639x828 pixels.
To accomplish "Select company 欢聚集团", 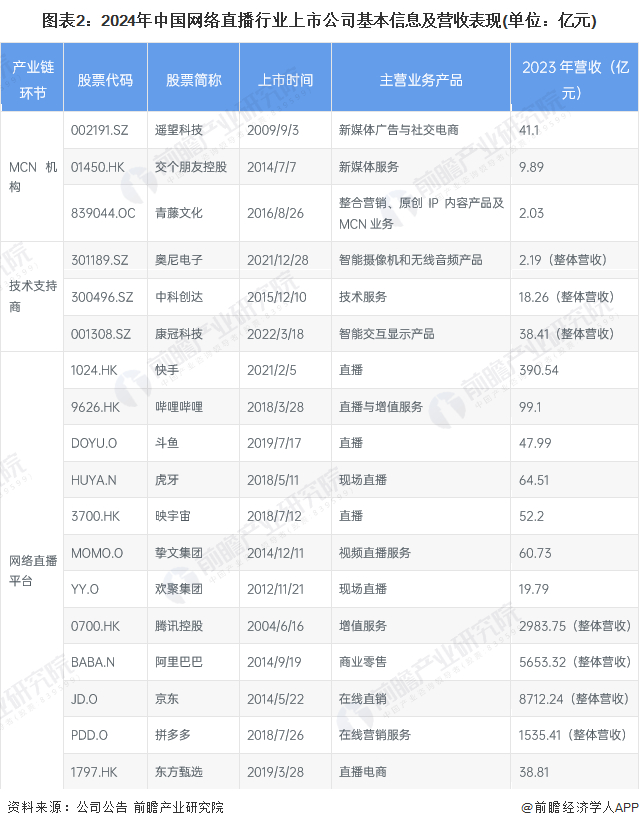I will [178, 589].
